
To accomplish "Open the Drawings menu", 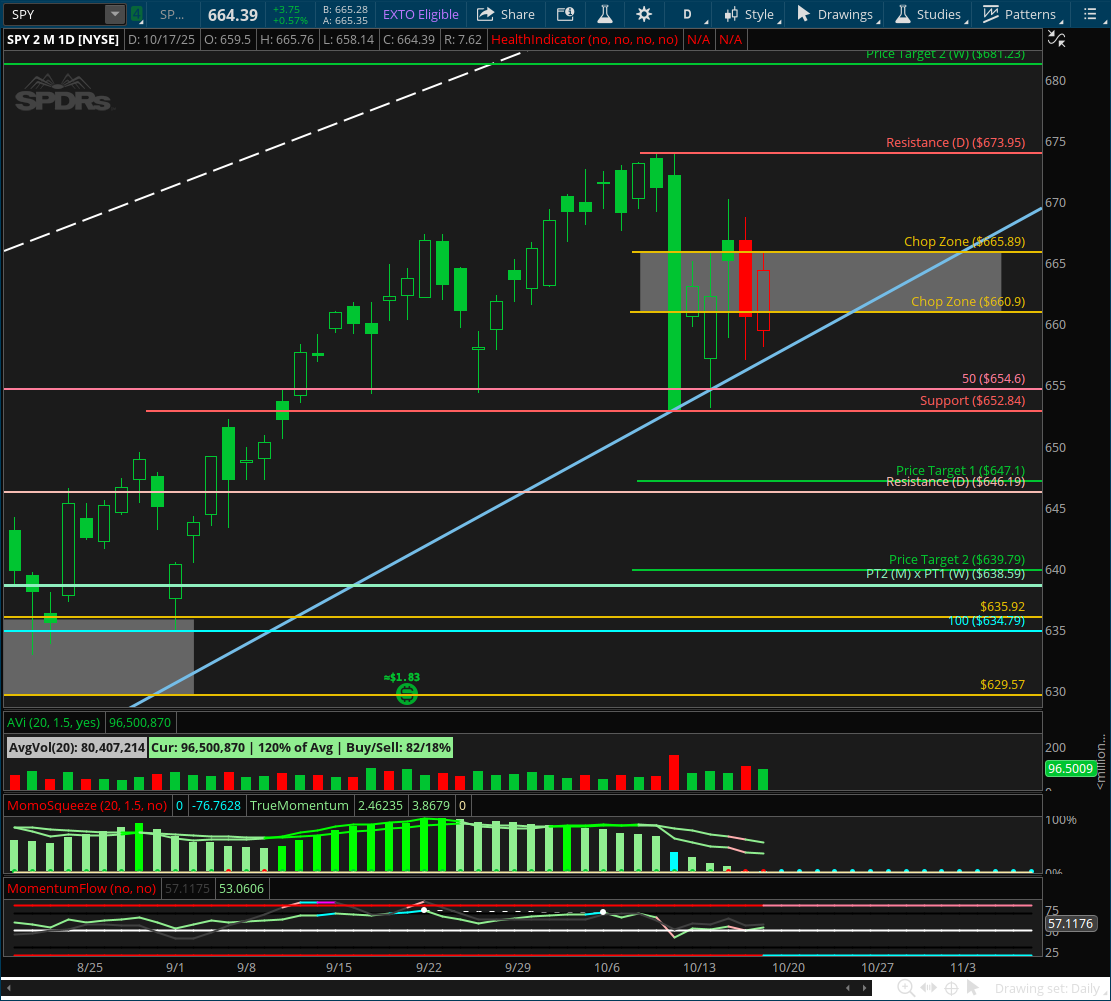I will coord(838,14).
